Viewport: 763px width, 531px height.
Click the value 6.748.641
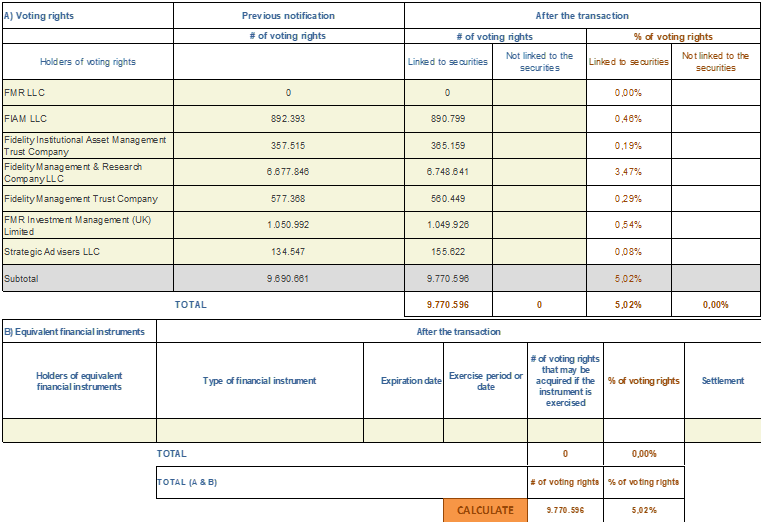tap(448, 172)
